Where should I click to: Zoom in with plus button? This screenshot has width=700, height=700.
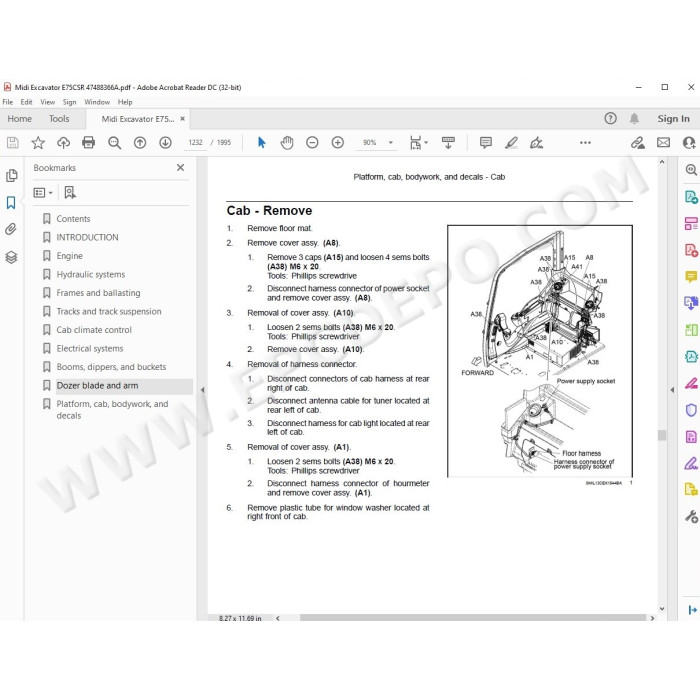coord(338,143)
